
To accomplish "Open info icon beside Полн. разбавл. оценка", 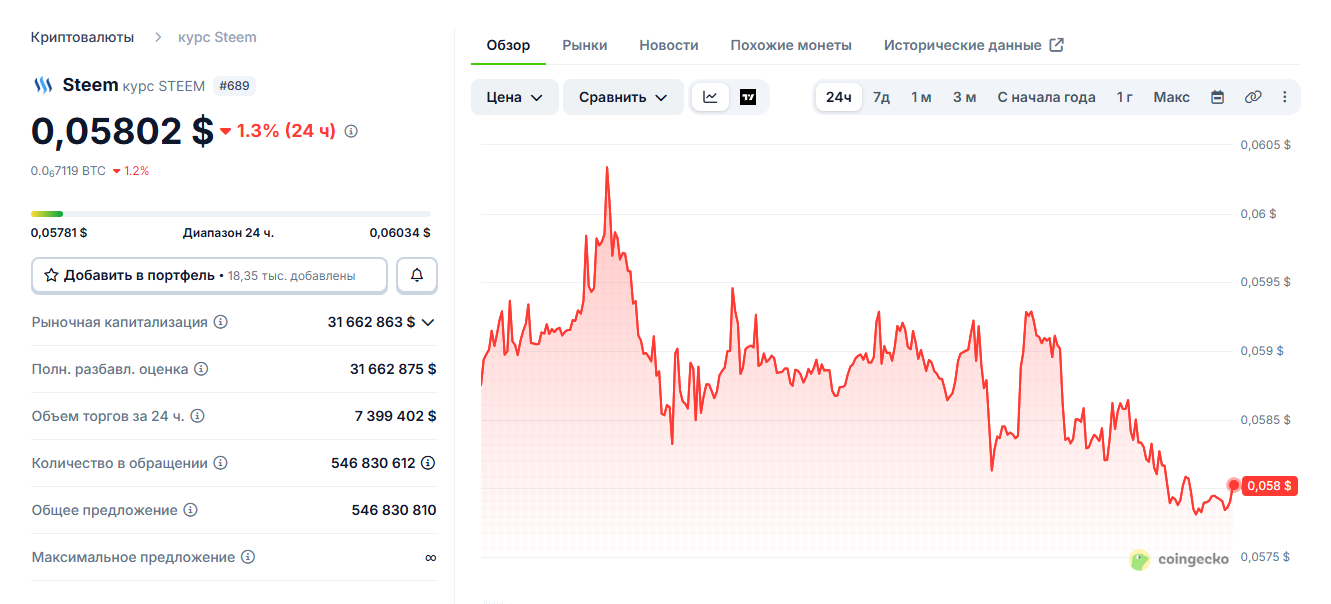I will [201, 369].
